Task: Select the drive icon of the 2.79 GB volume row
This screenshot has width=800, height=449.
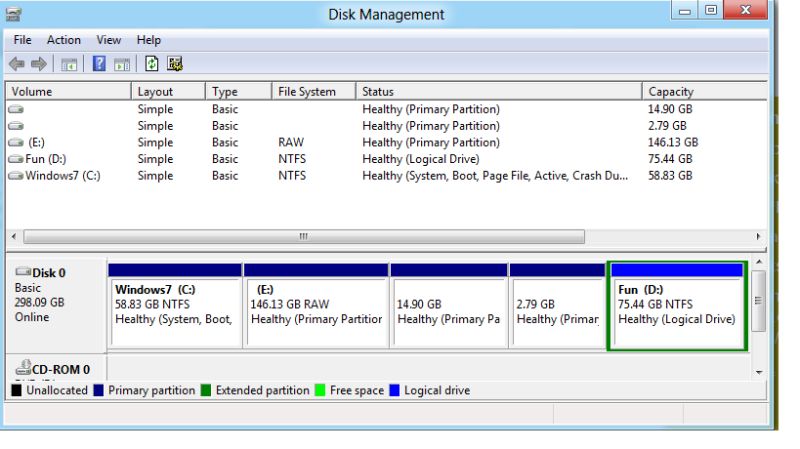Action: click(x=16, y=126)
